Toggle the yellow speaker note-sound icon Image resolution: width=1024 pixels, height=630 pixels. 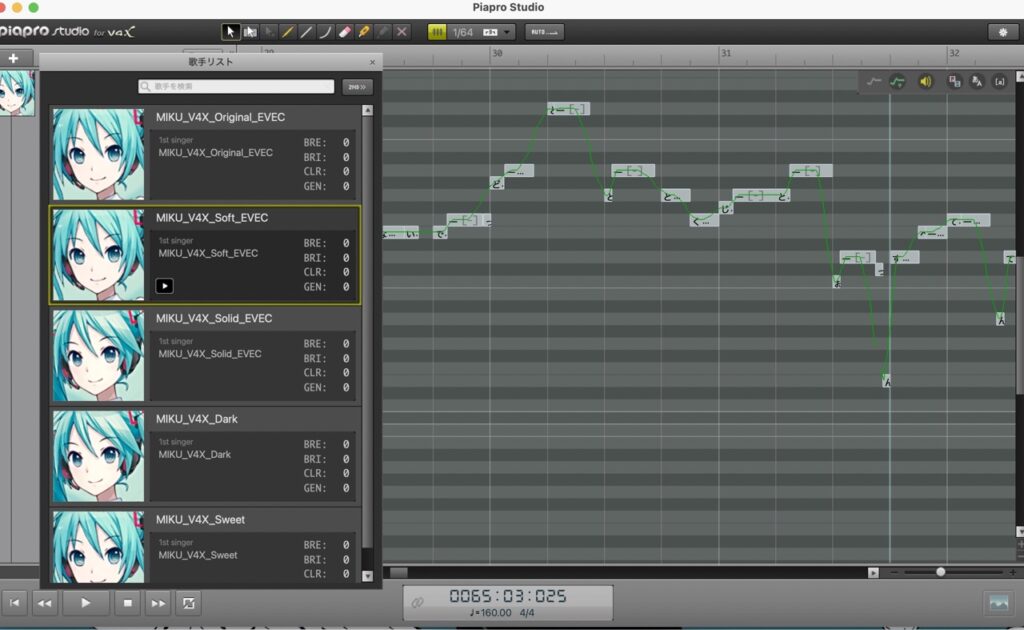tap(925, 82)
